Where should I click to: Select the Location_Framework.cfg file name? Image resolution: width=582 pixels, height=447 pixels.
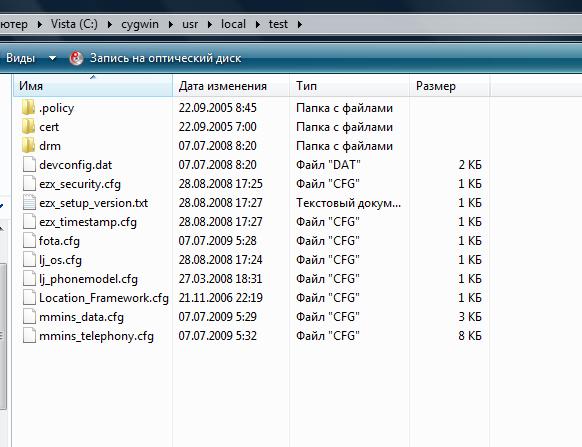click(104, 298)
